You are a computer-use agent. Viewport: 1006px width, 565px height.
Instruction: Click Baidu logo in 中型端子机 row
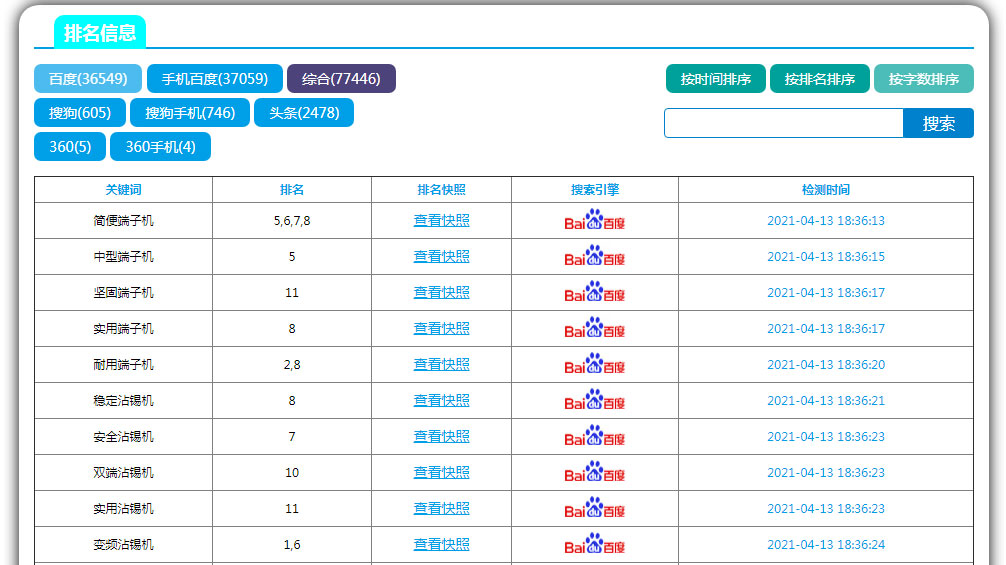click(594, 256)
